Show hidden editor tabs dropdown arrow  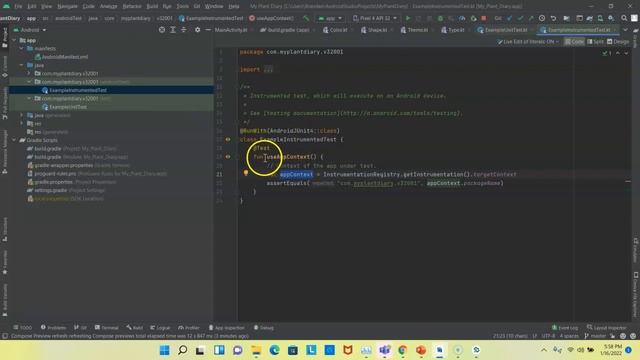pos(625,30)
